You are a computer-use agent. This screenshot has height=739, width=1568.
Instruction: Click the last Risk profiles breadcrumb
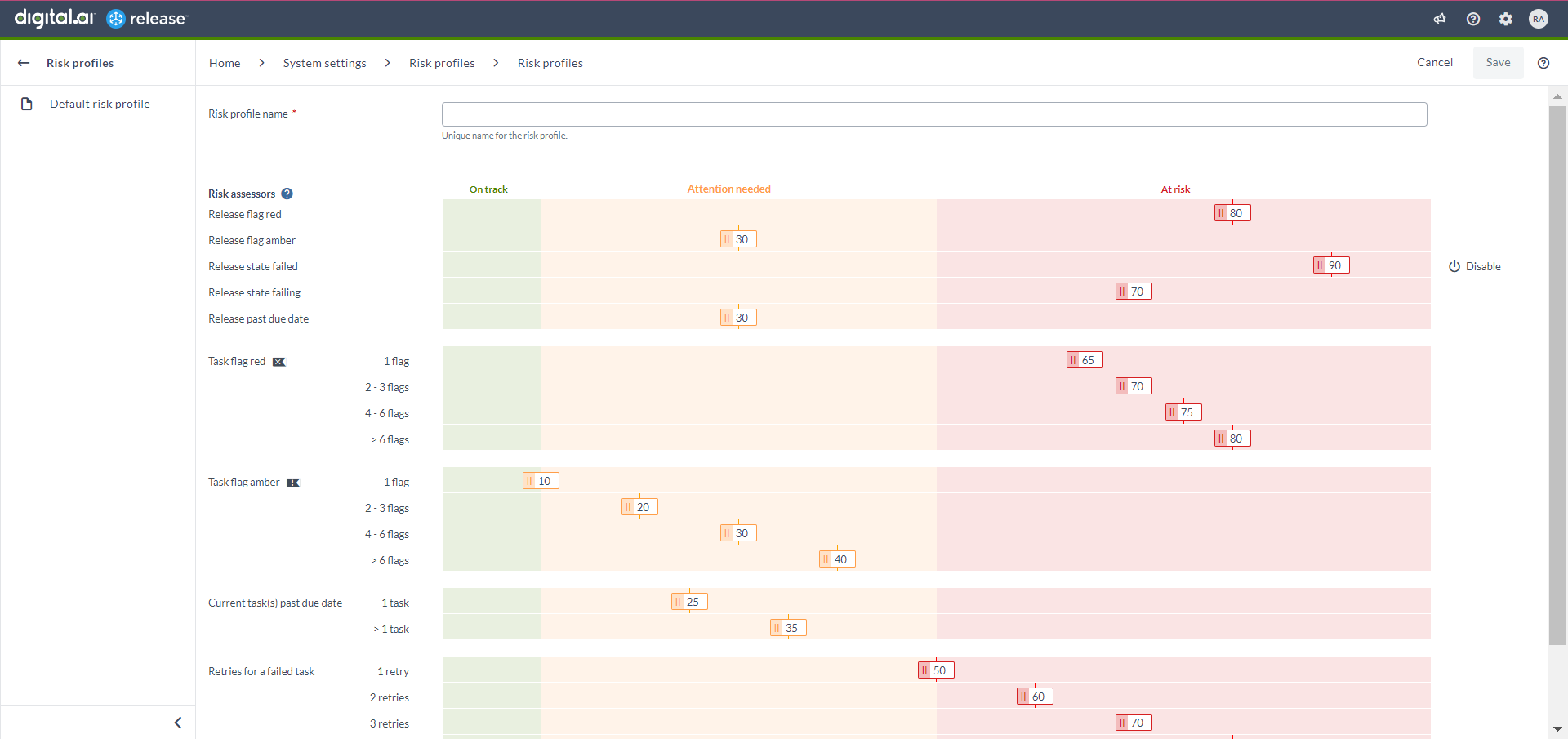tap(550, 63)
